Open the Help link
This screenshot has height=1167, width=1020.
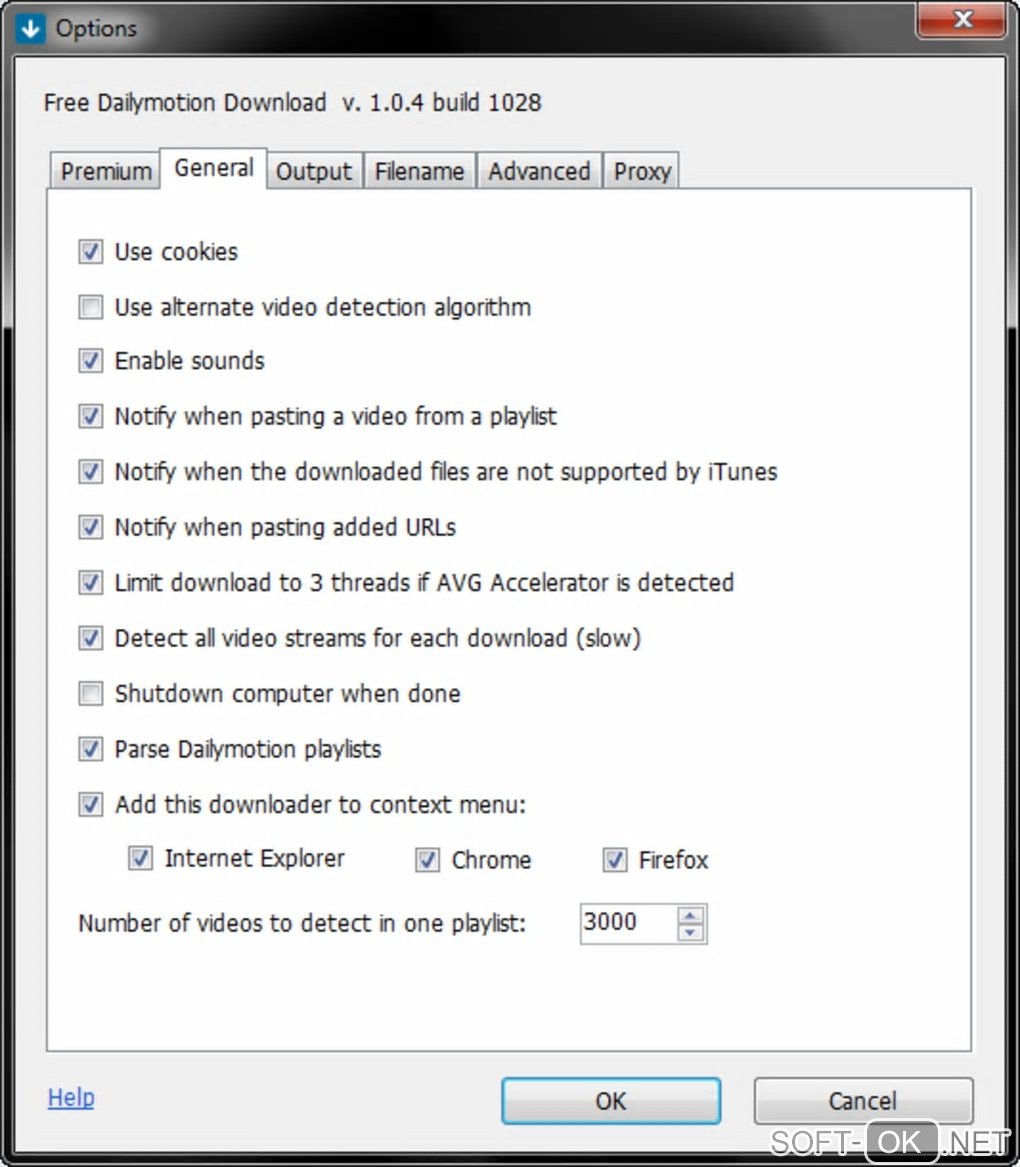pos(71,1098)
